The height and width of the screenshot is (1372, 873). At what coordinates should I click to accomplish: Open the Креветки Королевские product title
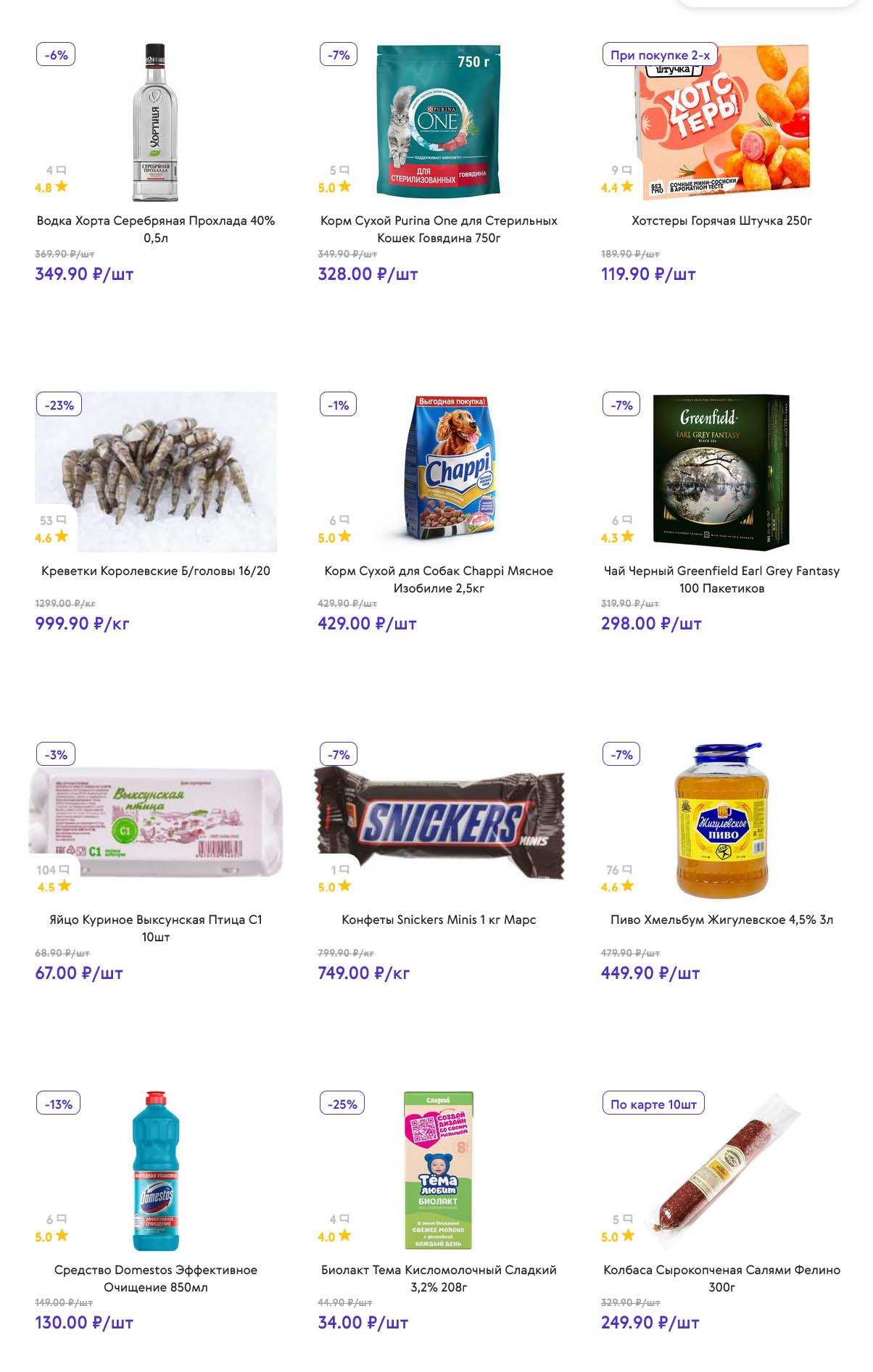click(156, 571)
